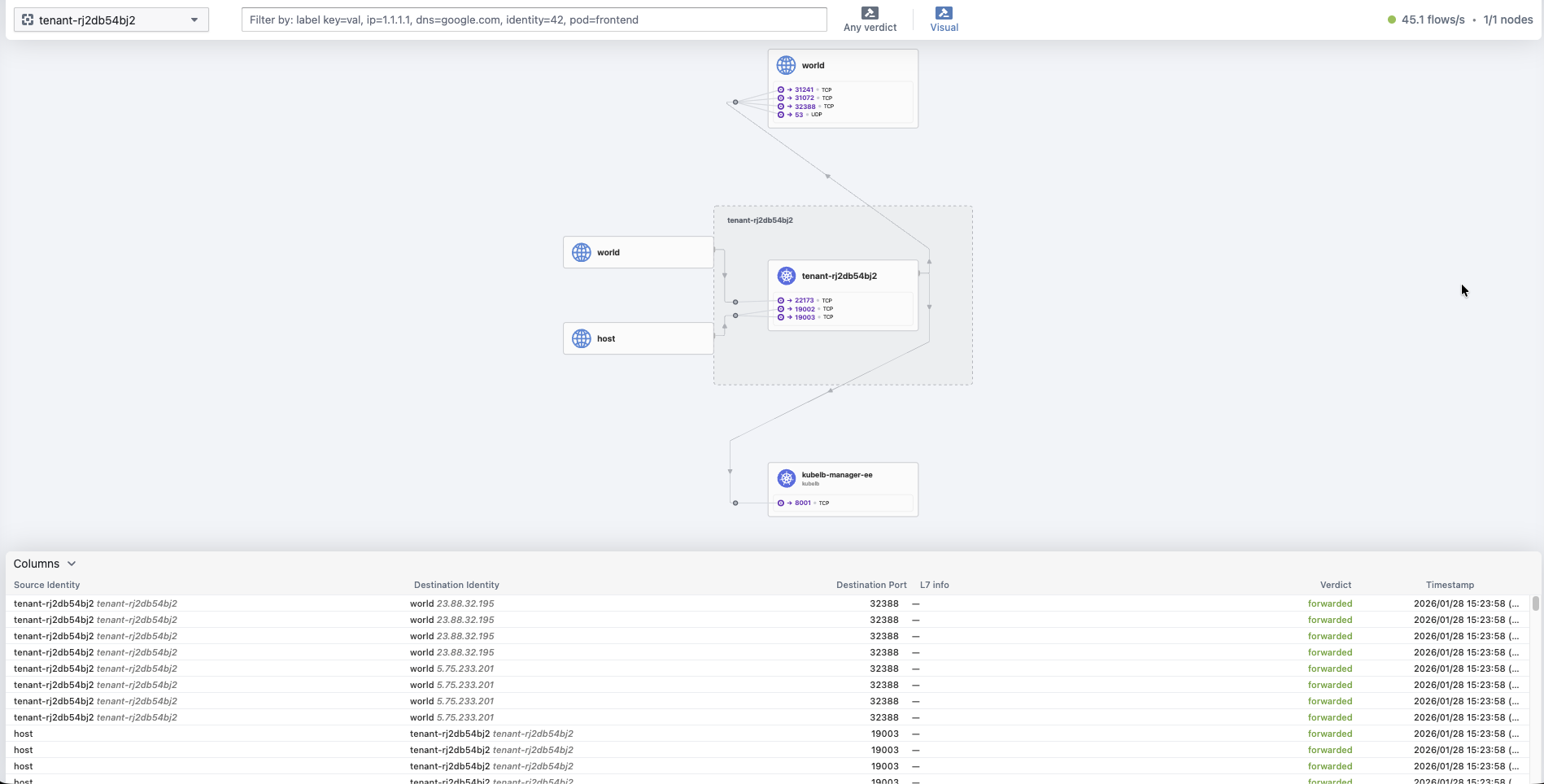Viewport: 1544px width, 784px height.
Task: Click port 32388 link on the world card
Action: 804,106
